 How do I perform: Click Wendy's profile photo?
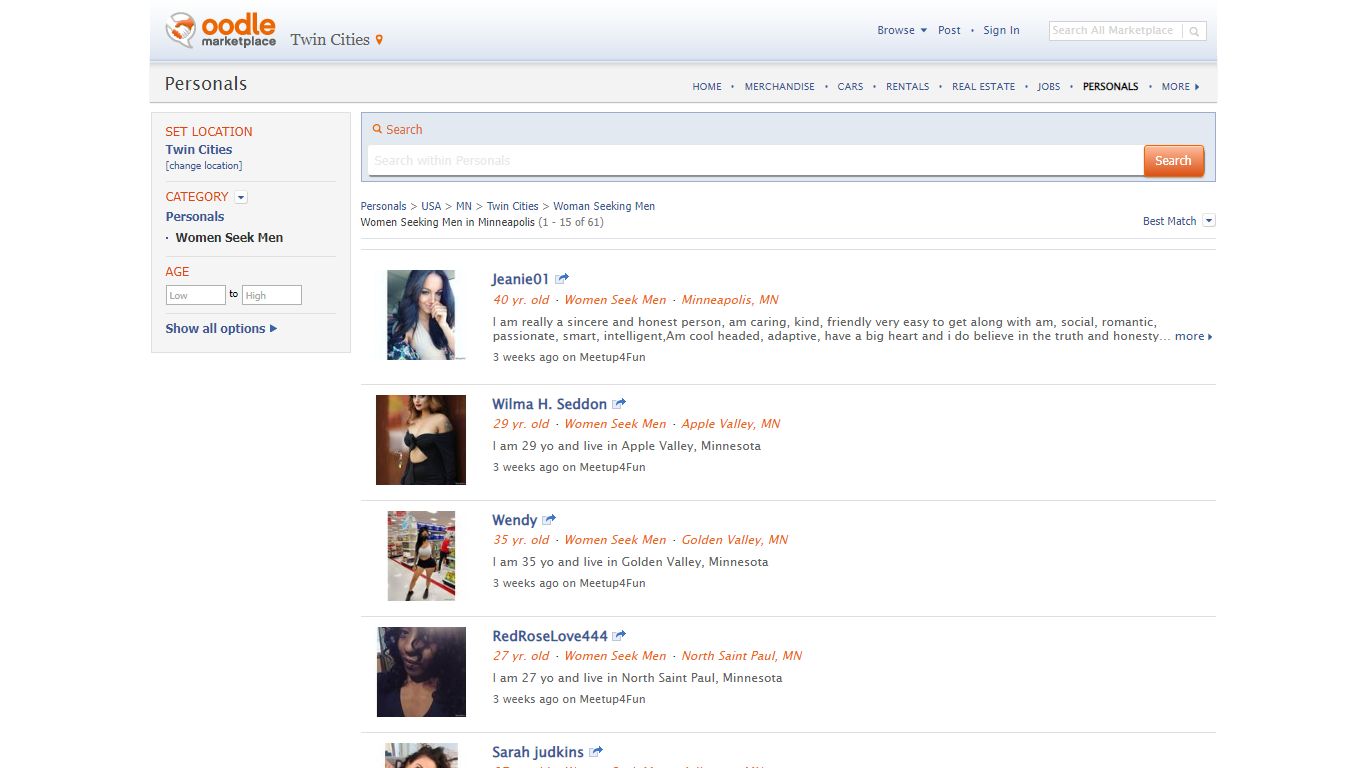(x=421, y=556)
